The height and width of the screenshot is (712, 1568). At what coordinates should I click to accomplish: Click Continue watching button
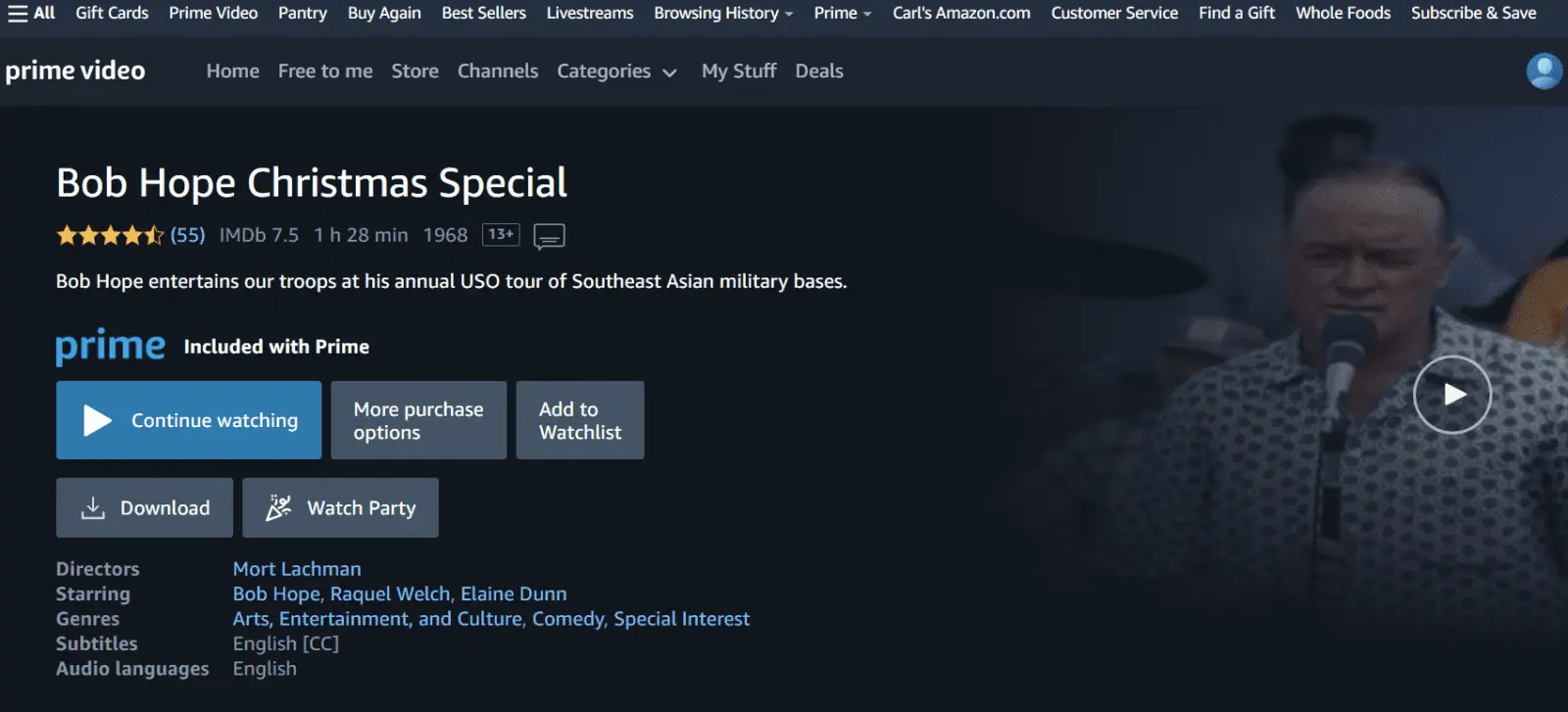tap(188, 420)
